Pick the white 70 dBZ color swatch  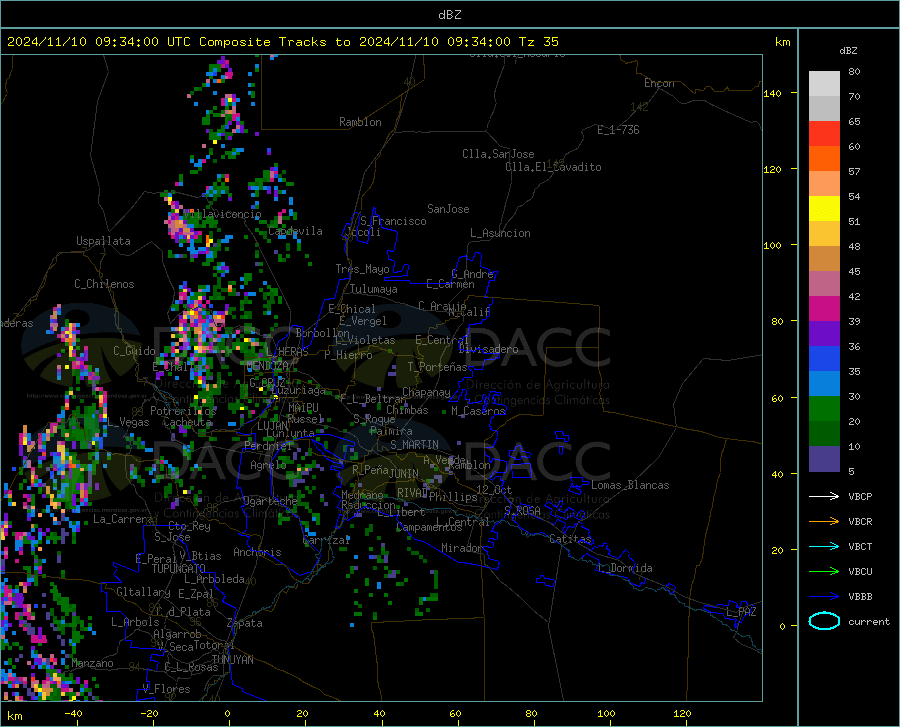[824, 84]
